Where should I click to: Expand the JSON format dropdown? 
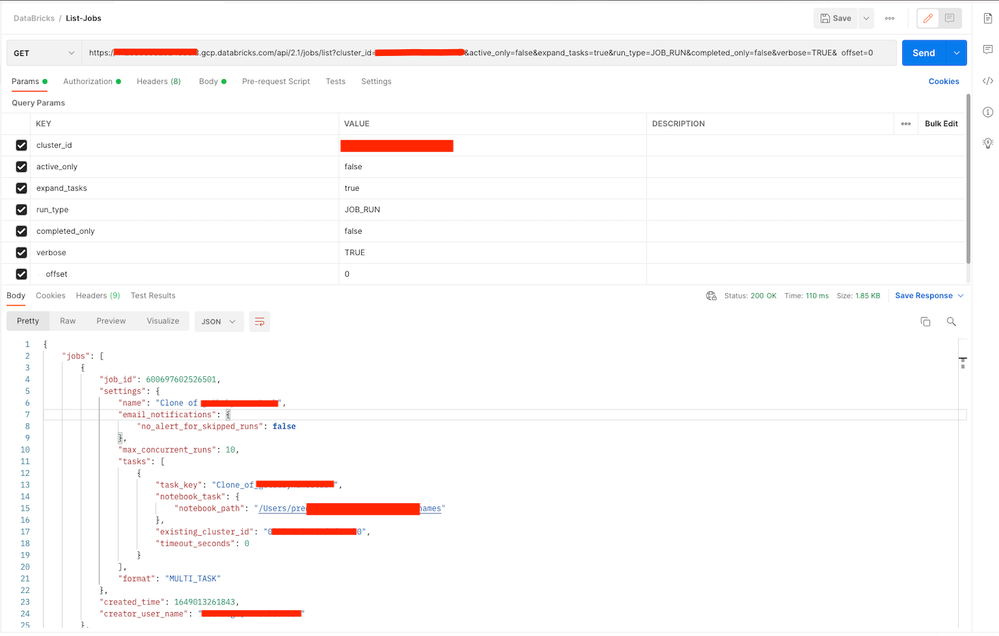218,321
